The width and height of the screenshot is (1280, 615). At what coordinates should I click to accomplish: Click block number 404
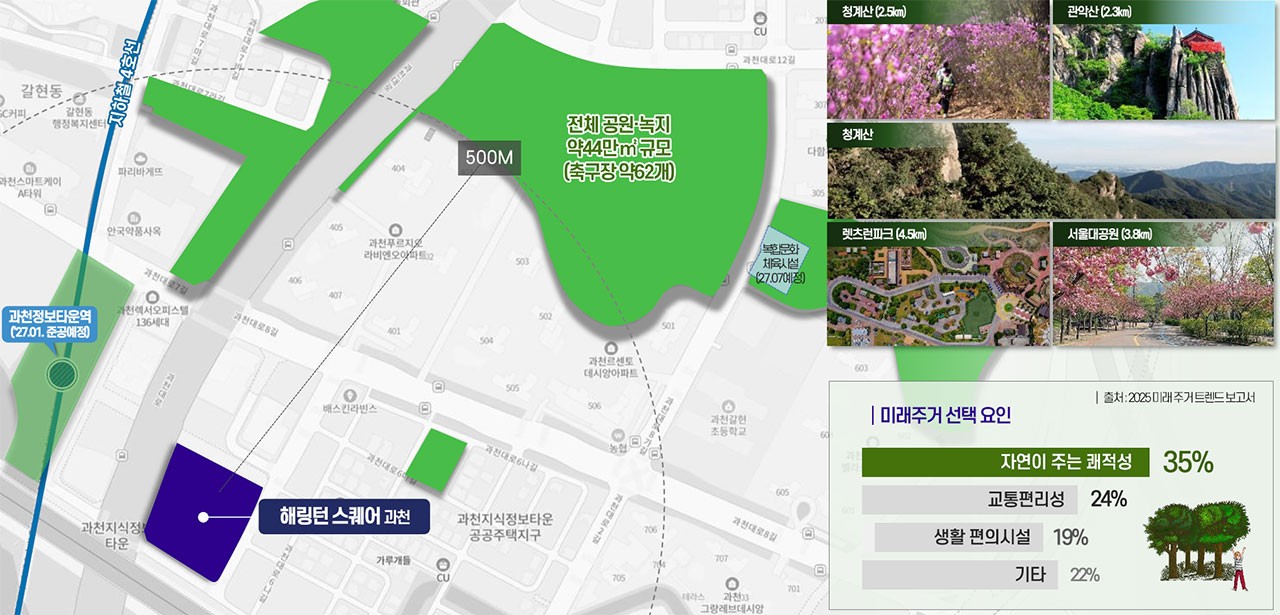(400, 168)
